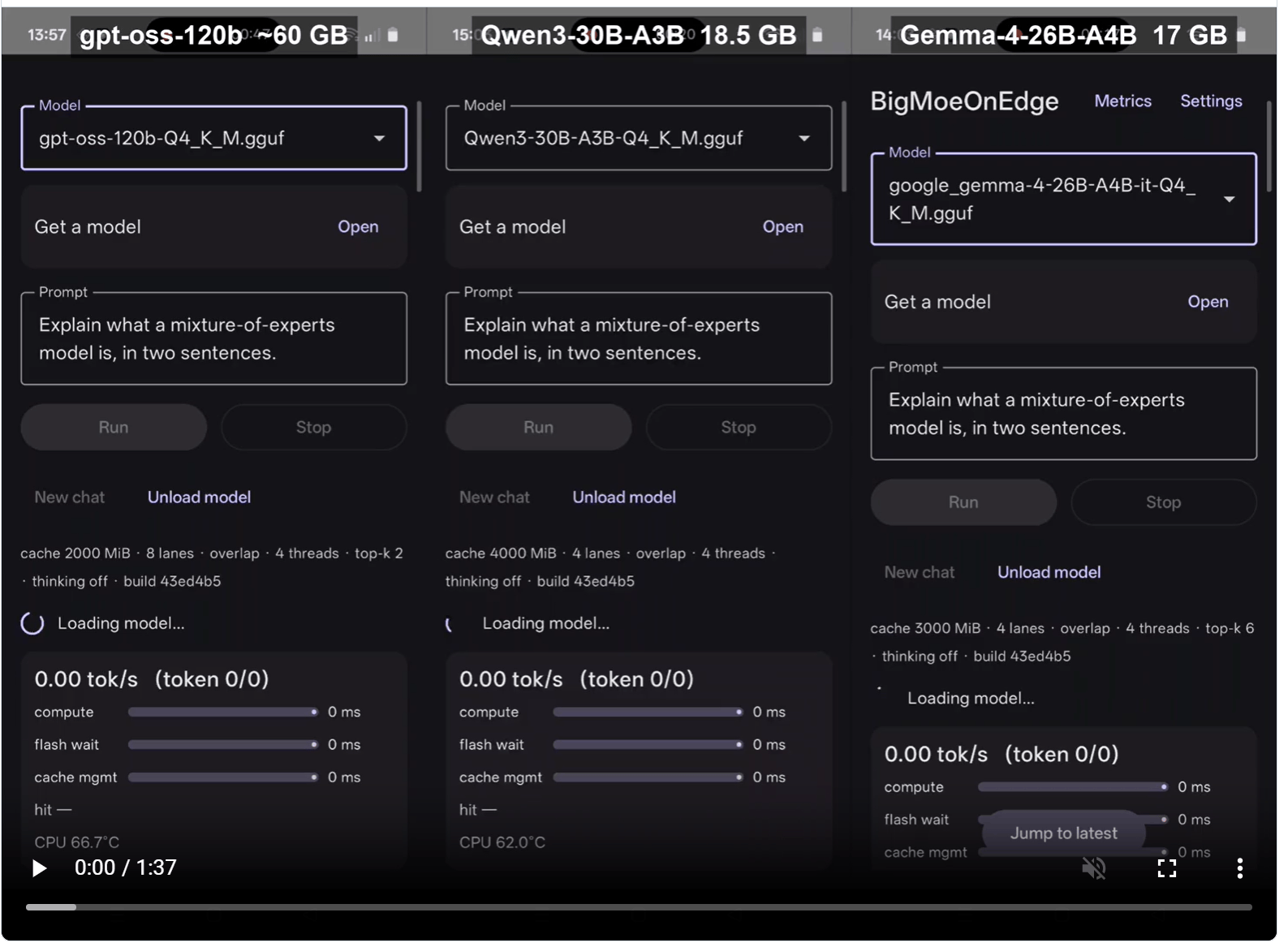Open the google_gemma-4-26B model dropdown
1288x947 pixels.
pos(1063,199)
